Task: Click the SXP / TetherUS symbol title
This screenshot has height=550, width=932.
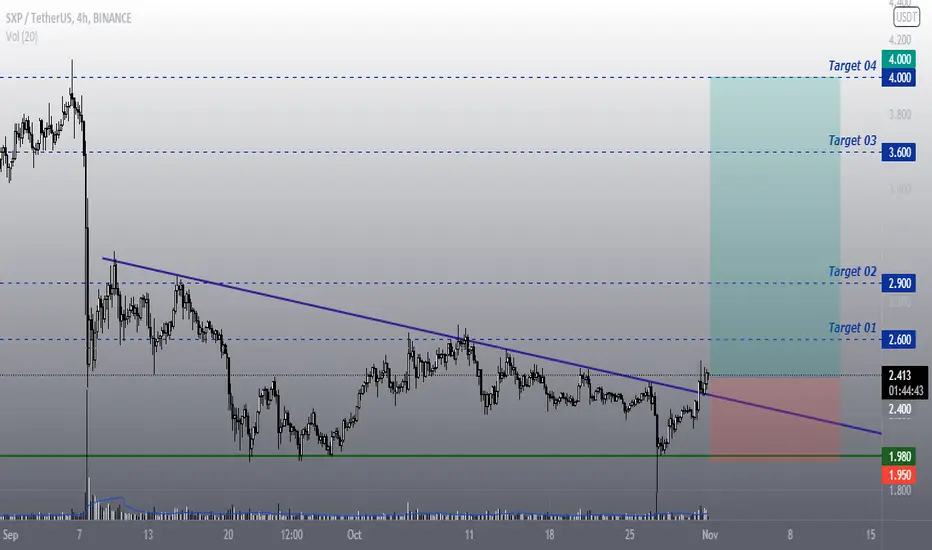Action: 68,18
